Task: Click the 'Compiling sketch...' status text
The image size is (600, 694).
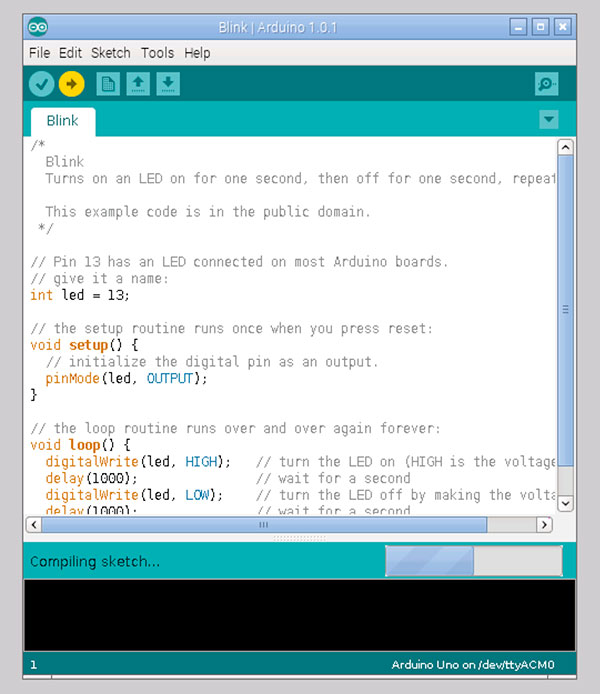Action: (95, 562)
